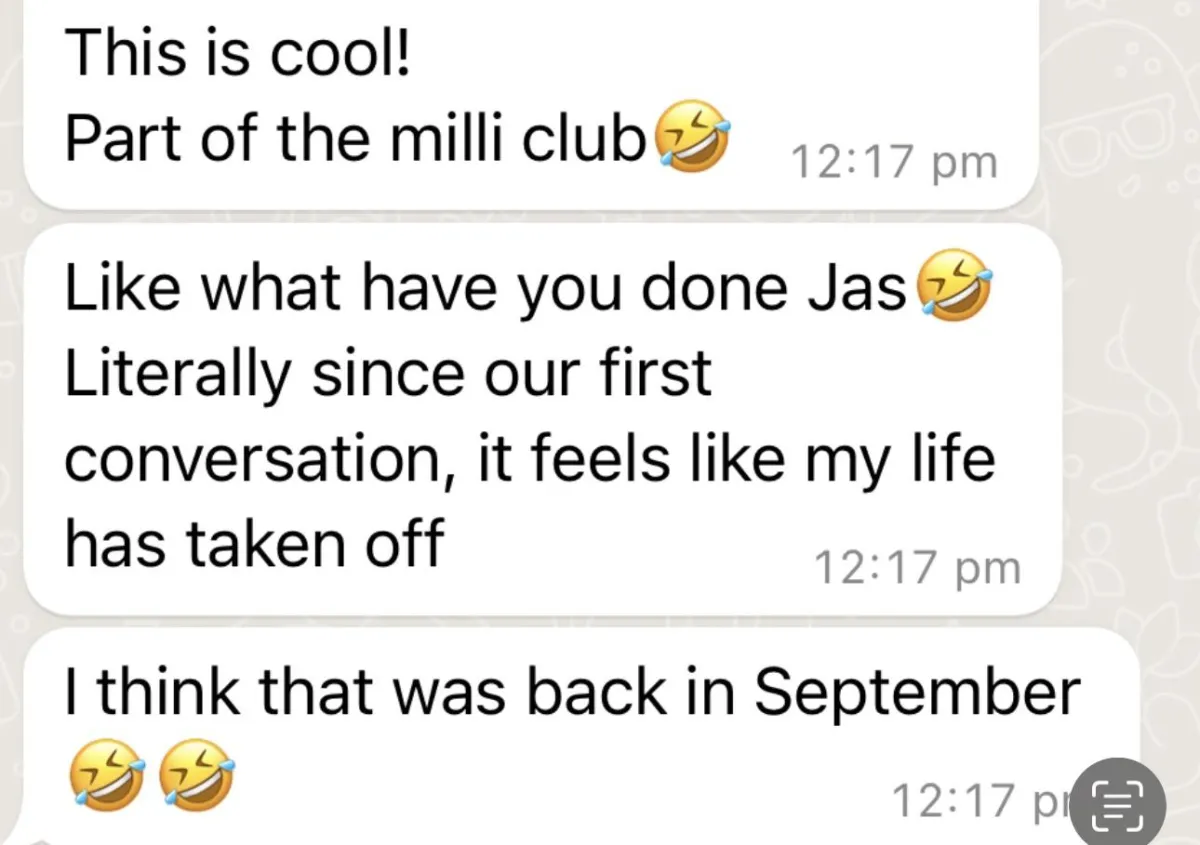Select the second laughing emoji below "I think"
The height and width of the screenshot is (845, 1200).
(x=197, y=776)
